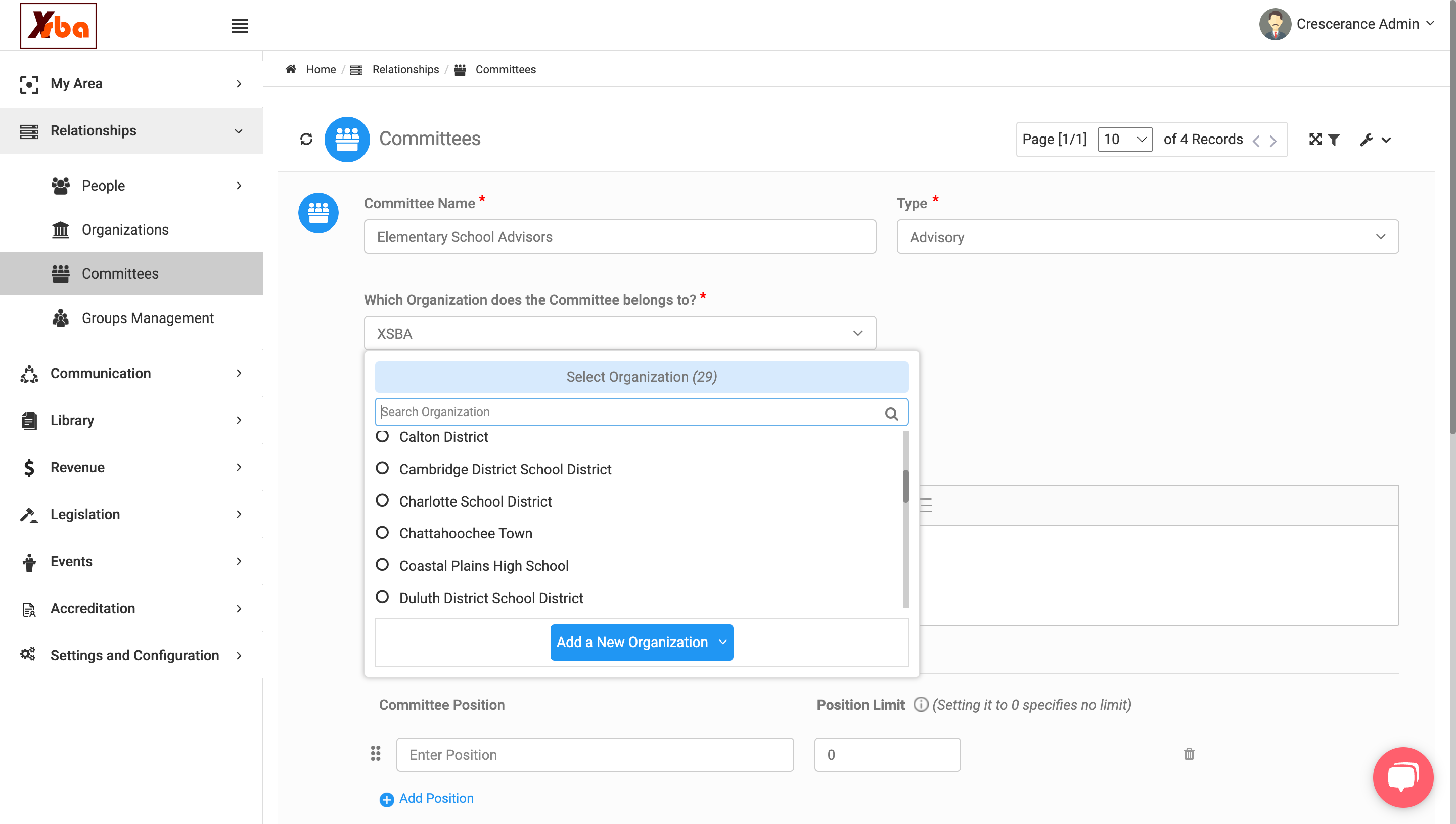1456x824 pixels.
Task: Go to Home breadcrumb link
Action: (x=321, y=70)
